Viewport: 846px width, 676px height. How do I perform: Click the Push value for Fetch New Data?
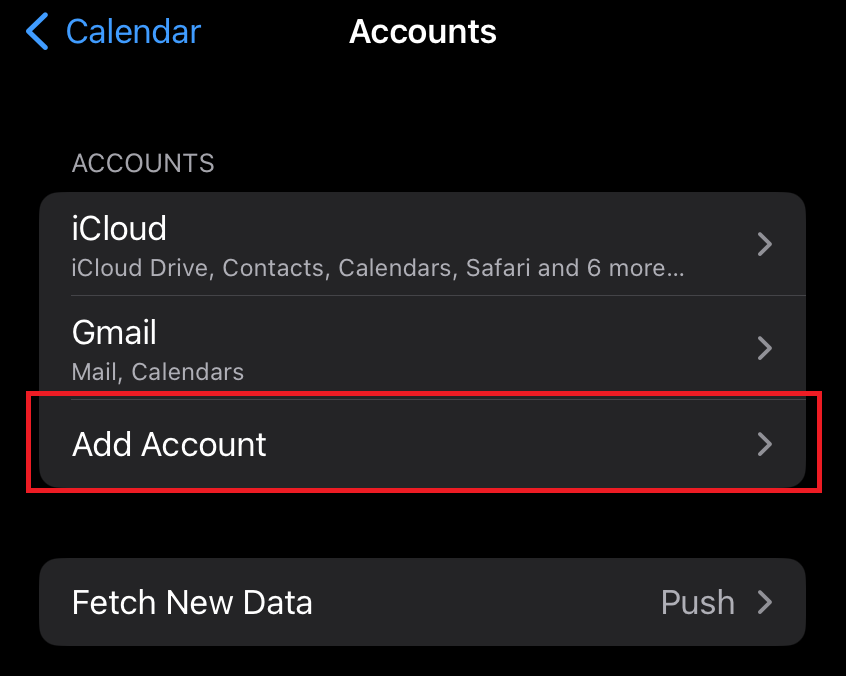(x=698, y=603)
